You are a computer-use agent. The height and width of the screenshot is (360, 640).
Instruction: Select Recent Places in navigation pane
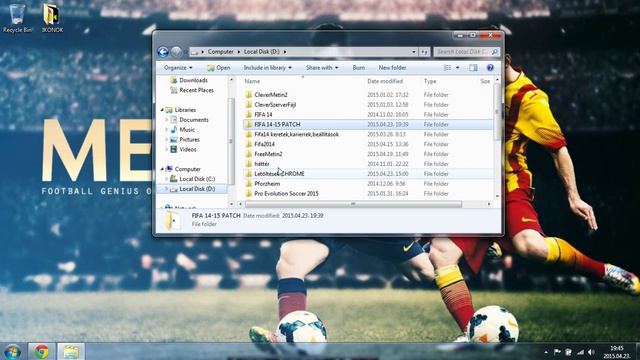tap(196, 90)
